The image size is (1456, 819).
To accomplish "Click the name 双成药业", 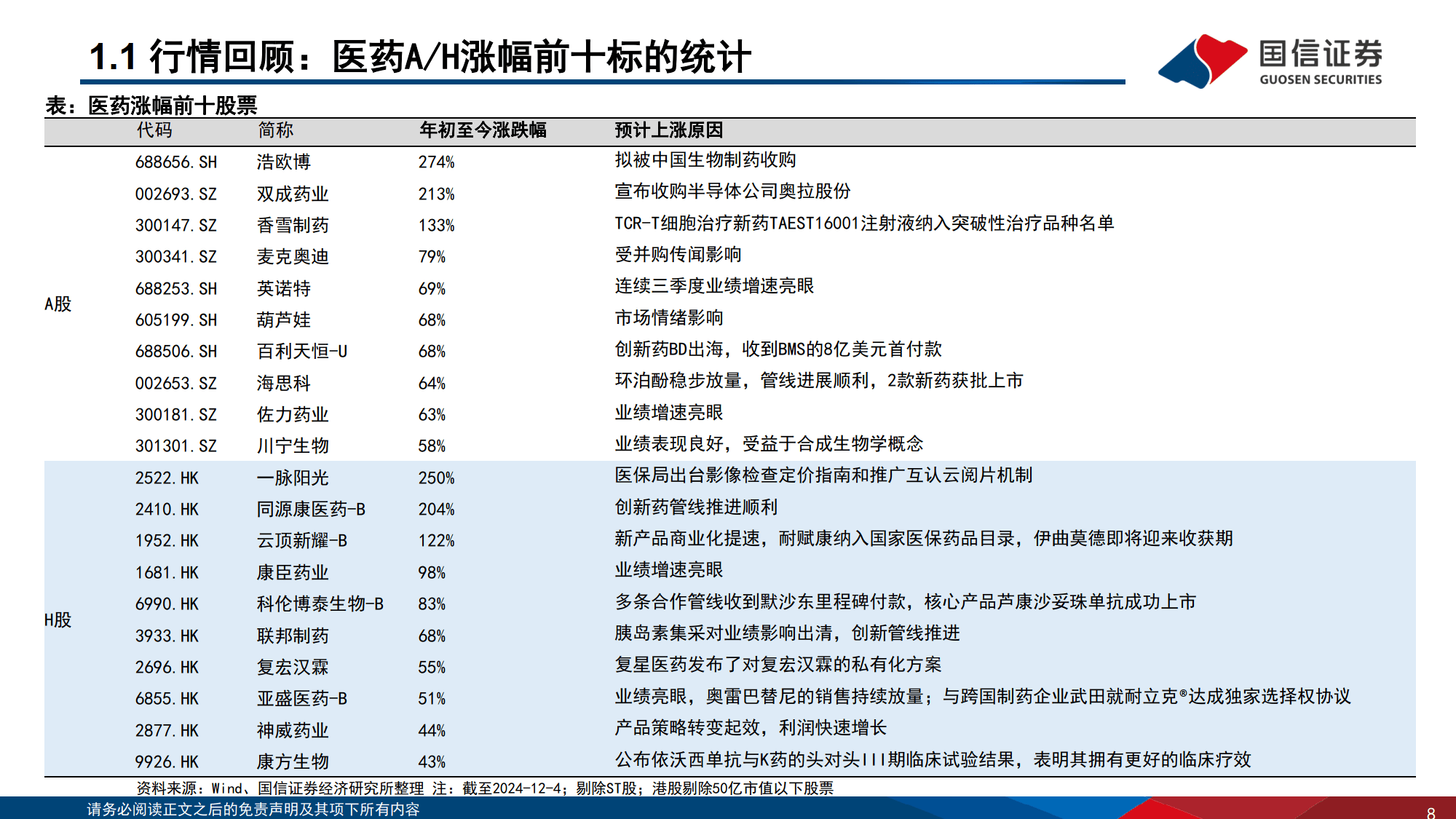I will coord(293,194).
